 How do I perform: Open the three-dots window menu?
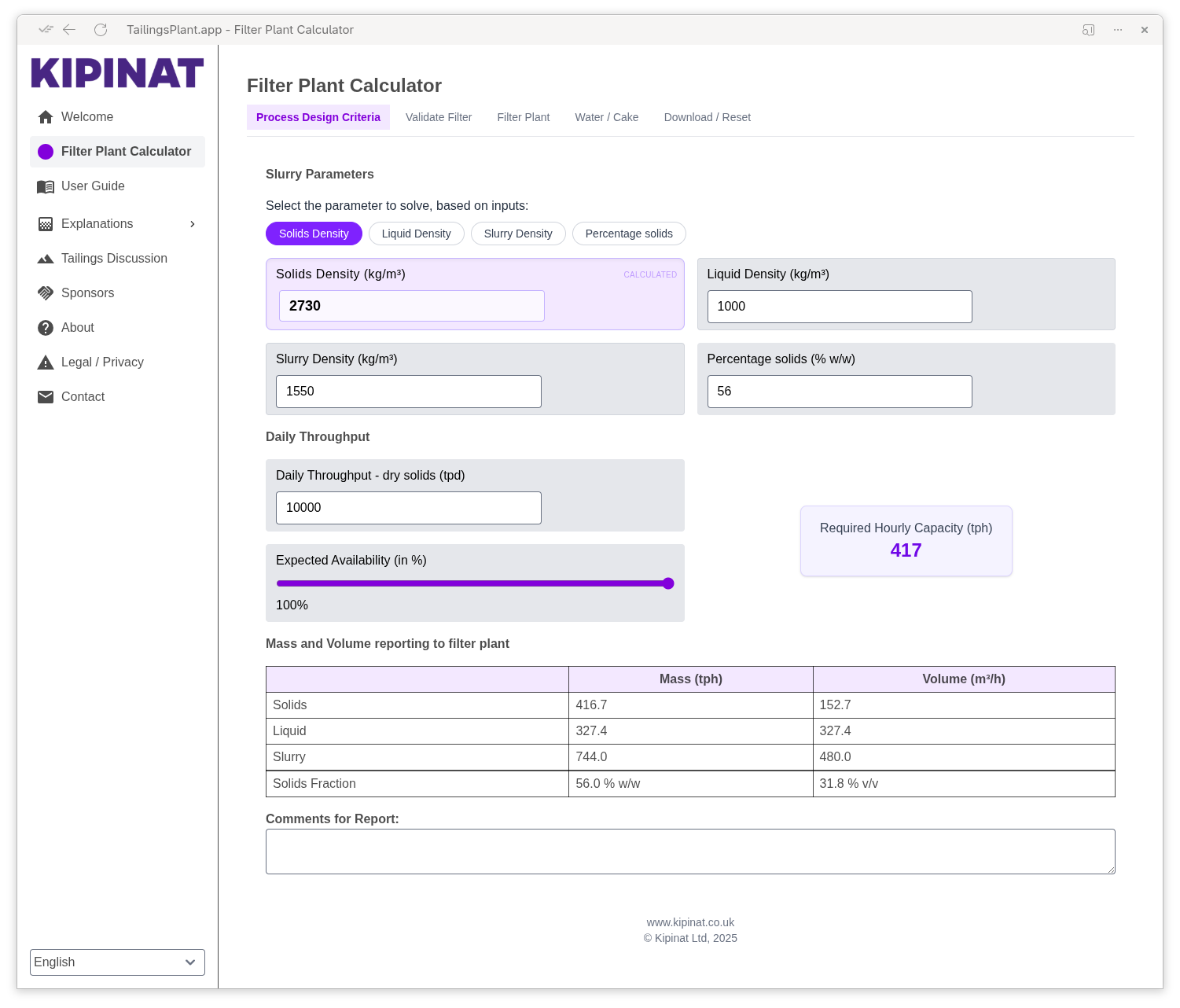tap(1118, 30)
